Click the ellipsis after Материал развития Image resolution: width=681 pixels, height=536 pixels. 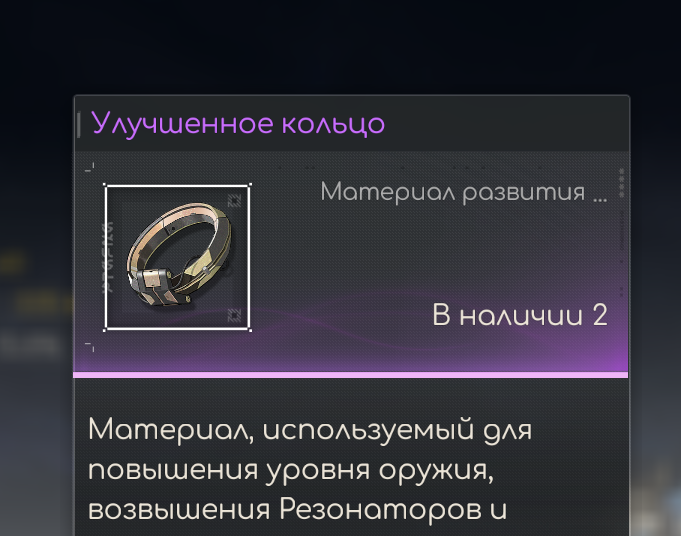tap(600, 200)
